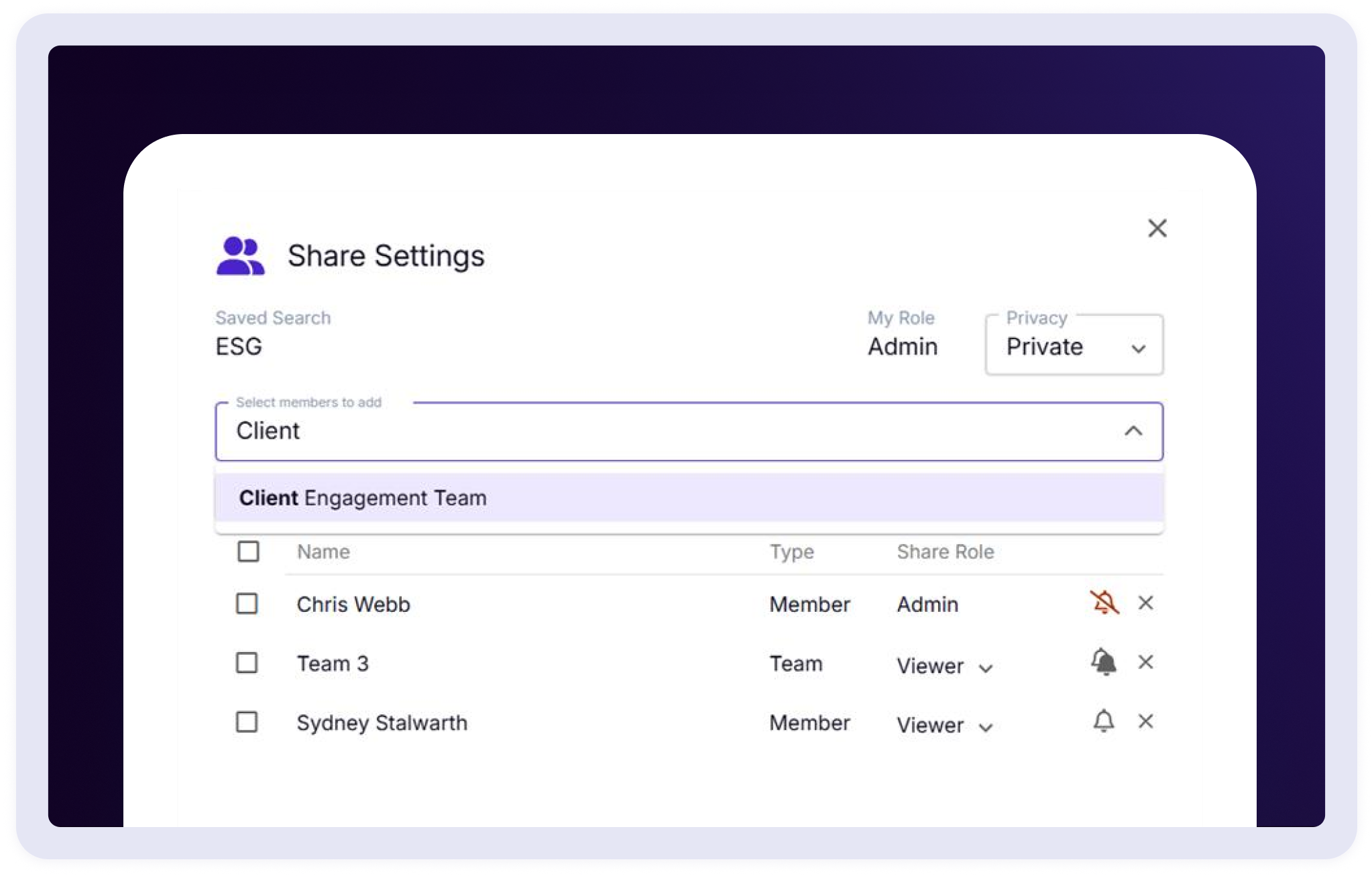The image size is (1372, 876).
Task: Check the box for Chris Webb
Action: pyautogui.click(x=247, y=604)
